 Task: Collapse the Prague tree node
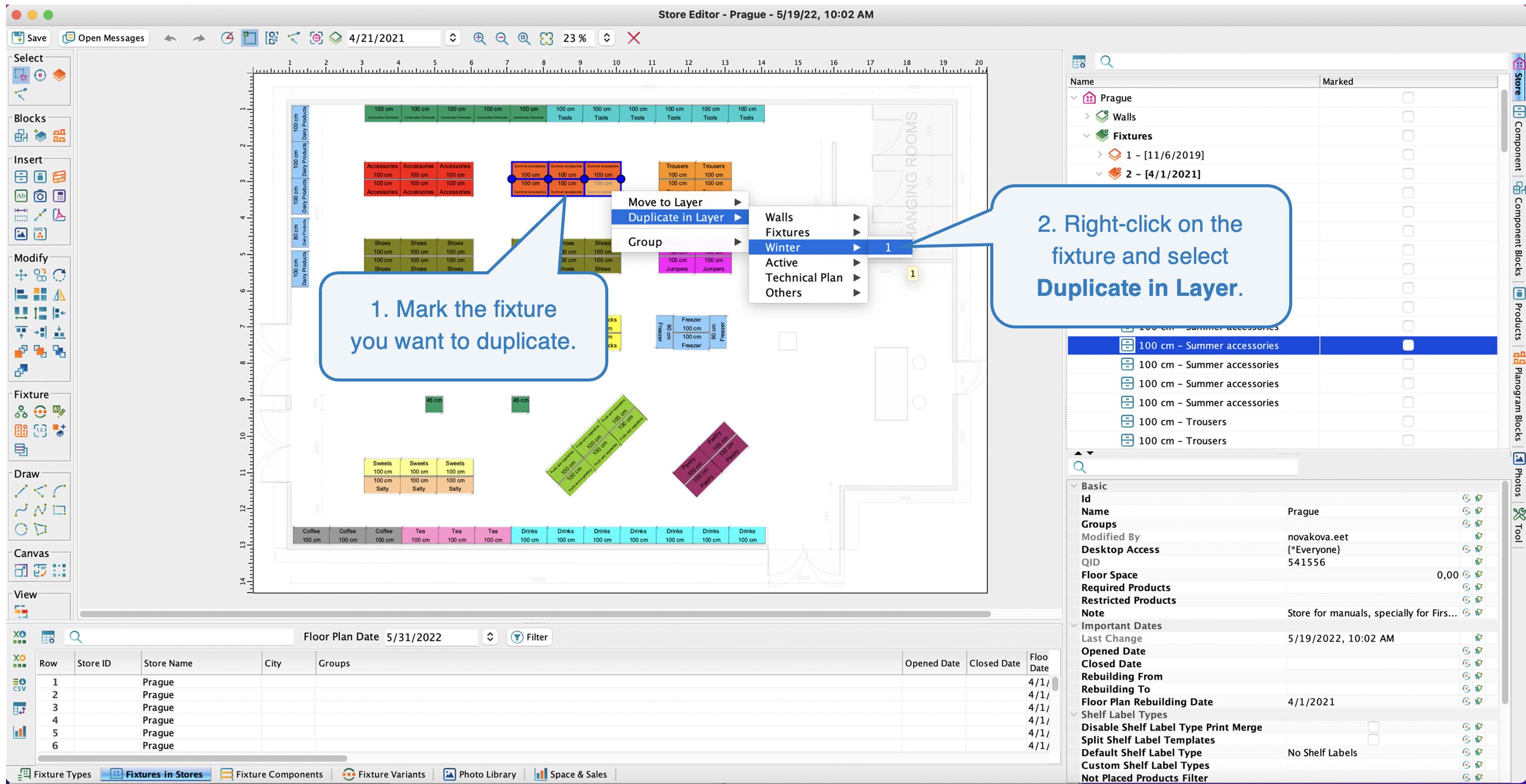pyautogui.click(x=1074, y=98)
